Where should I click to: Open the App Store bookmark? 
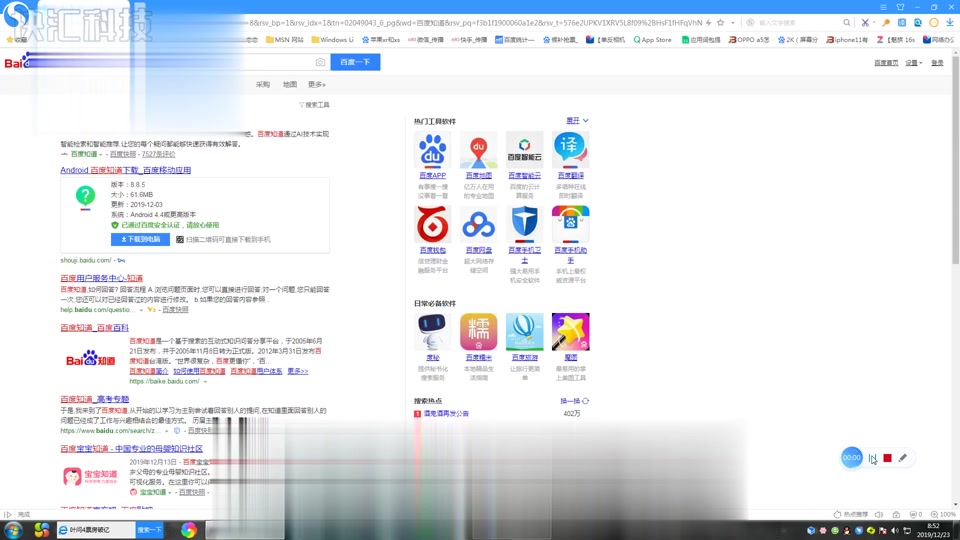[652, 40]
